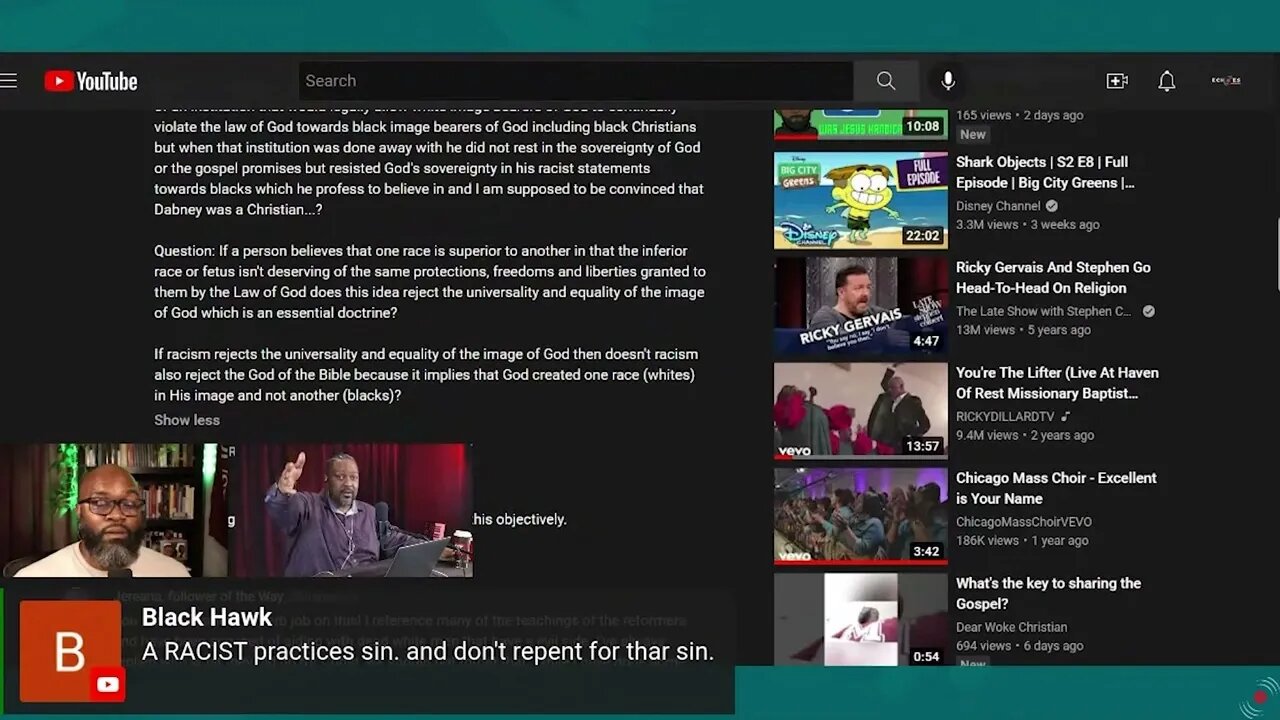Visit RICKYDILLARDTV channel link

click(1005, 416)
